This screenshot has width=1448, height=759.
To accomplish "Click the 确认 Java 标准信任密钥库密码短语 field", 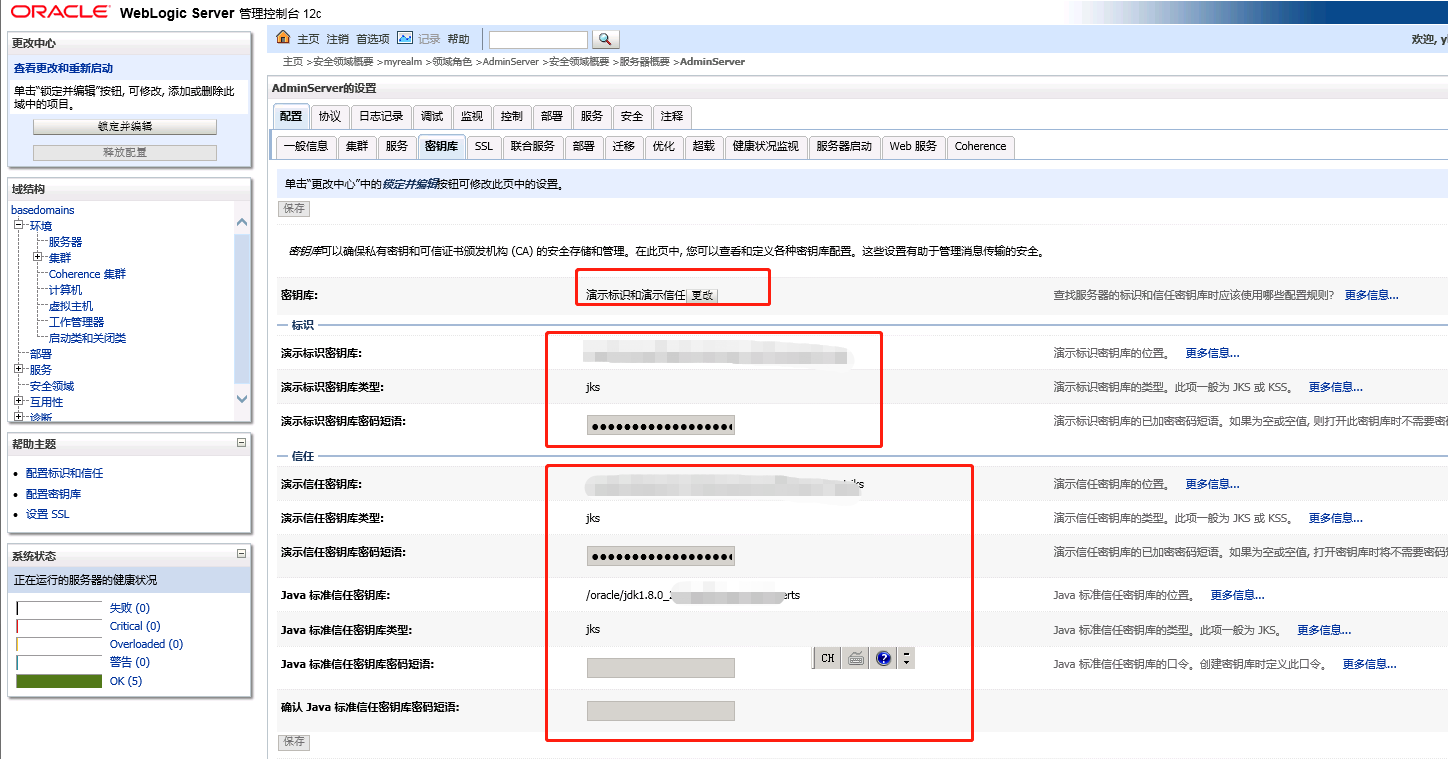I will point(661,711).
